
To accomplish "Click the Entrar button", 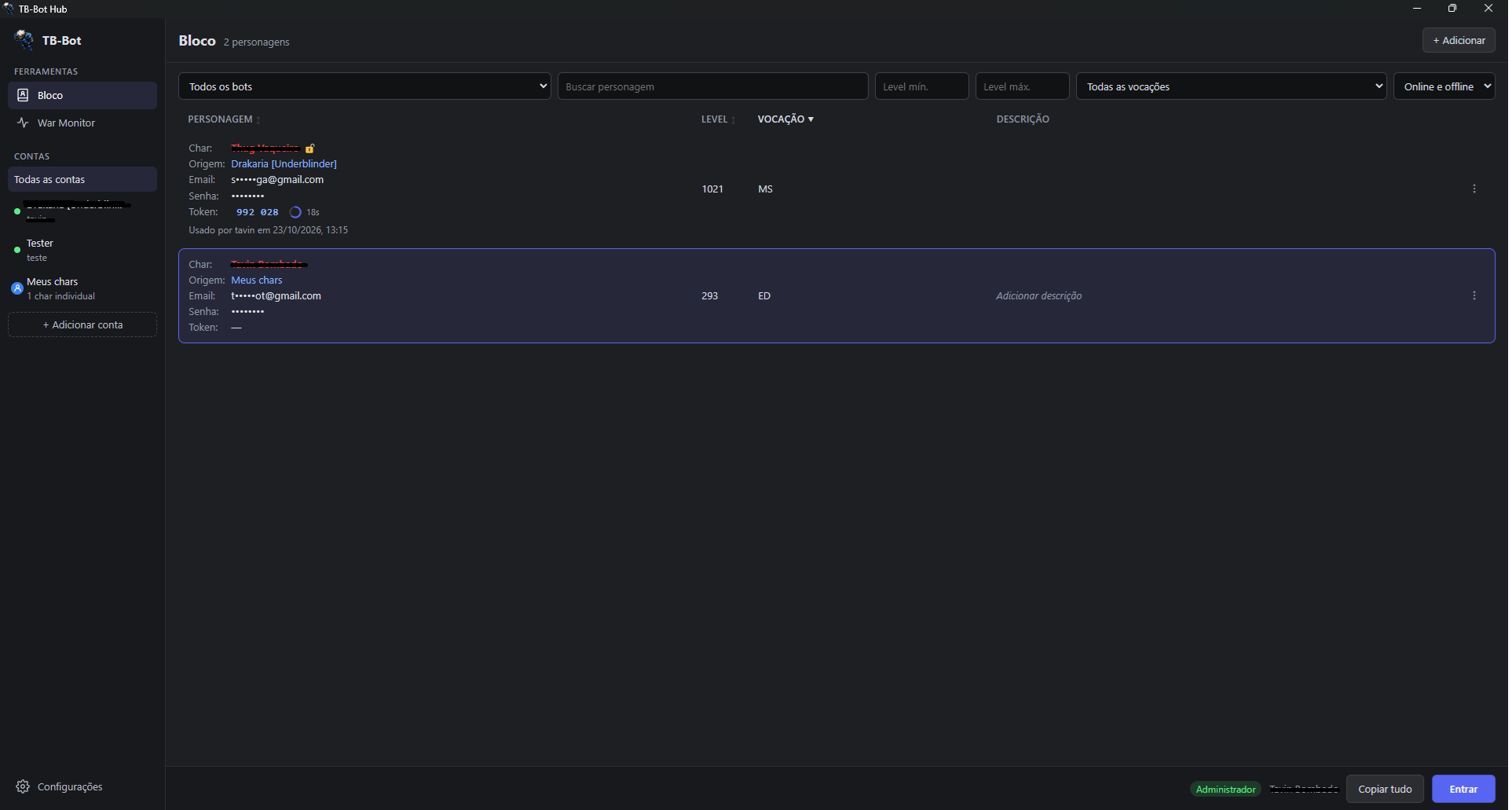I will [1463, 789].
